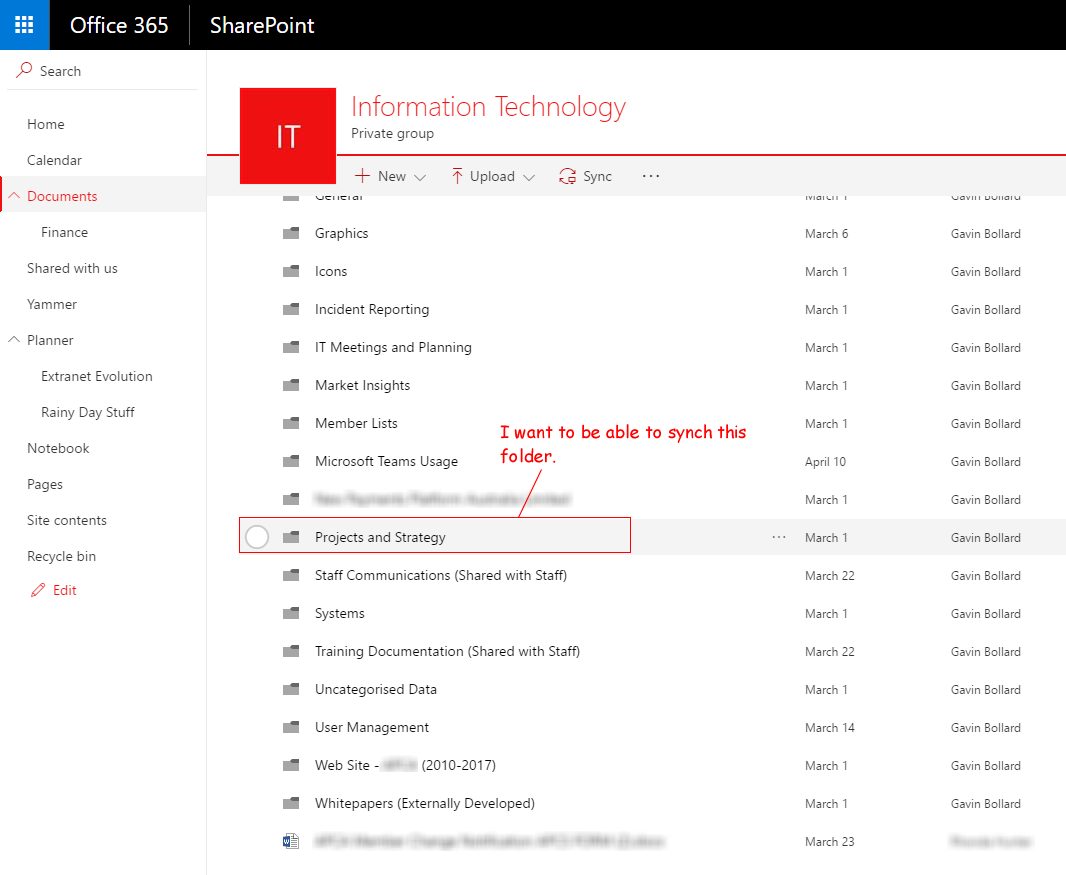1066x875 pixels.
Task: Click SharePoint in the top bar
Action: click(x=260, y=24)
